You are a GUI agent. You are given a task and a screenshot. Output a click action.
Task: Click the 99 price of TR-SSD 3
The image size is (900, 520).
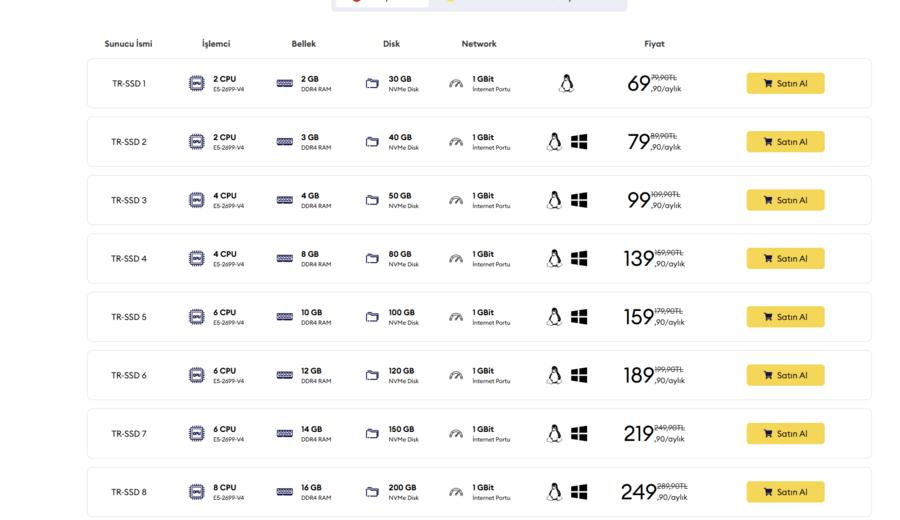[x=638, y=200]
